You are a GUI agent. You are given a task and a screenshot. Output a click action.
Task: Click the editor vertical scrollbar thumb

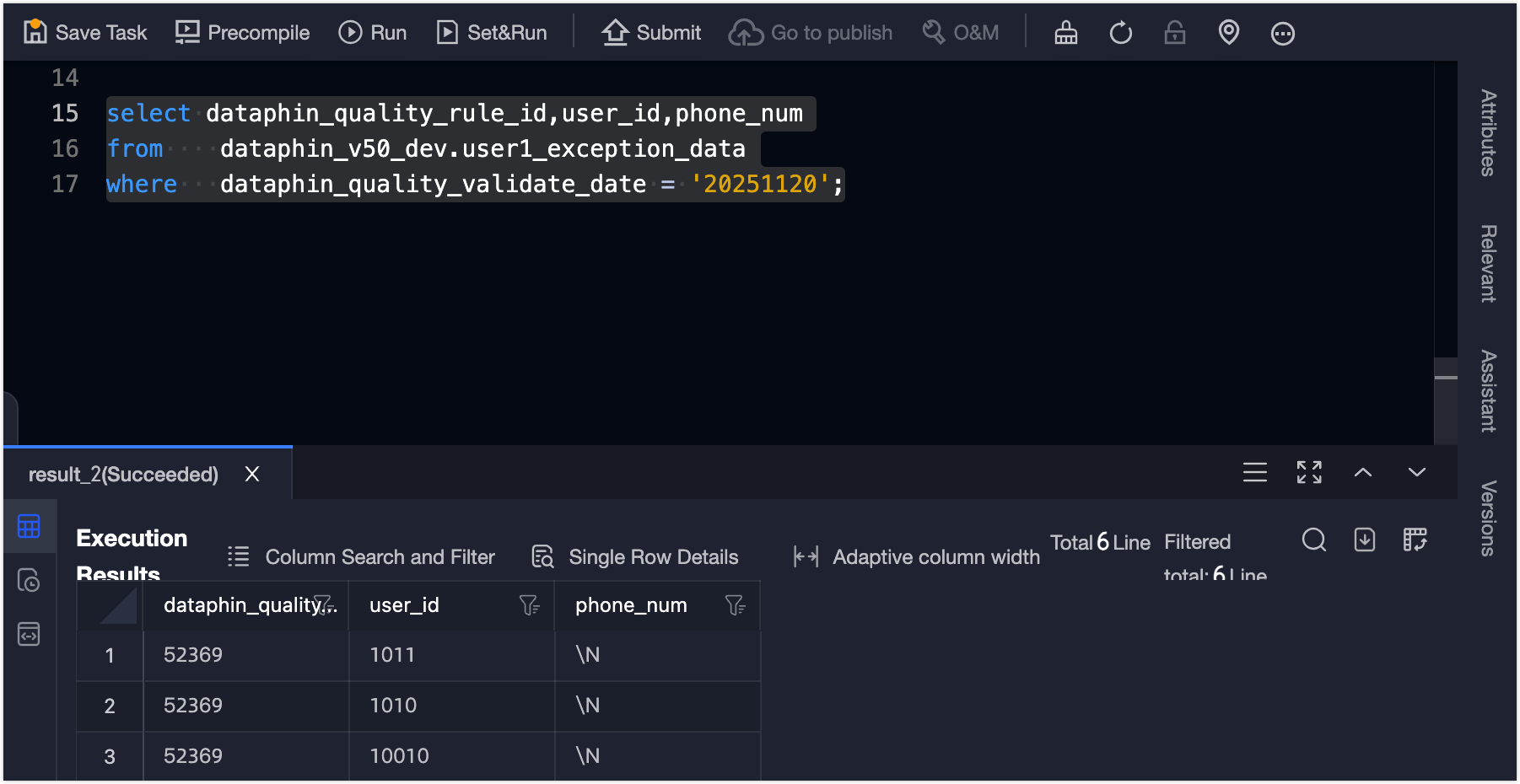click(x=1446, y=400)
